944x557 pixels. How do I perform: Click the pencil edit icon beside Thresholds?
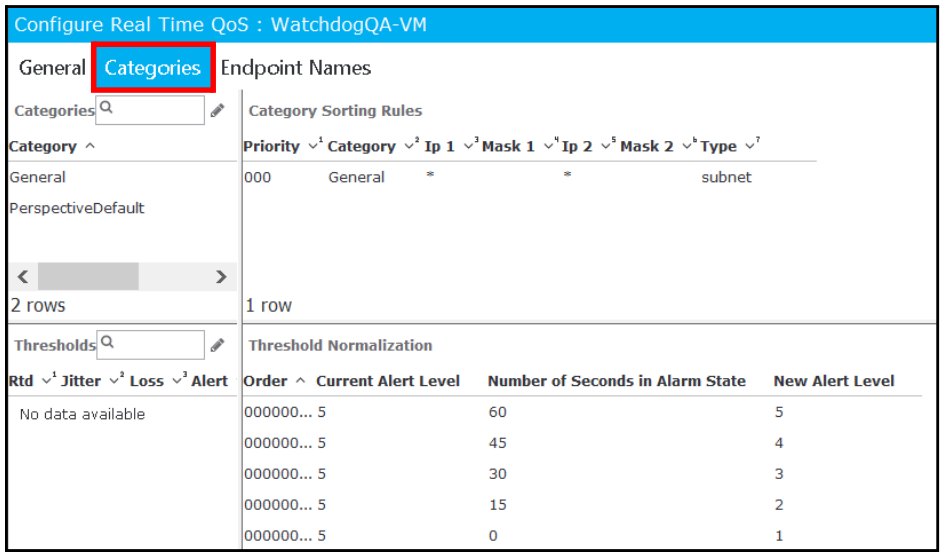(217, 345)
